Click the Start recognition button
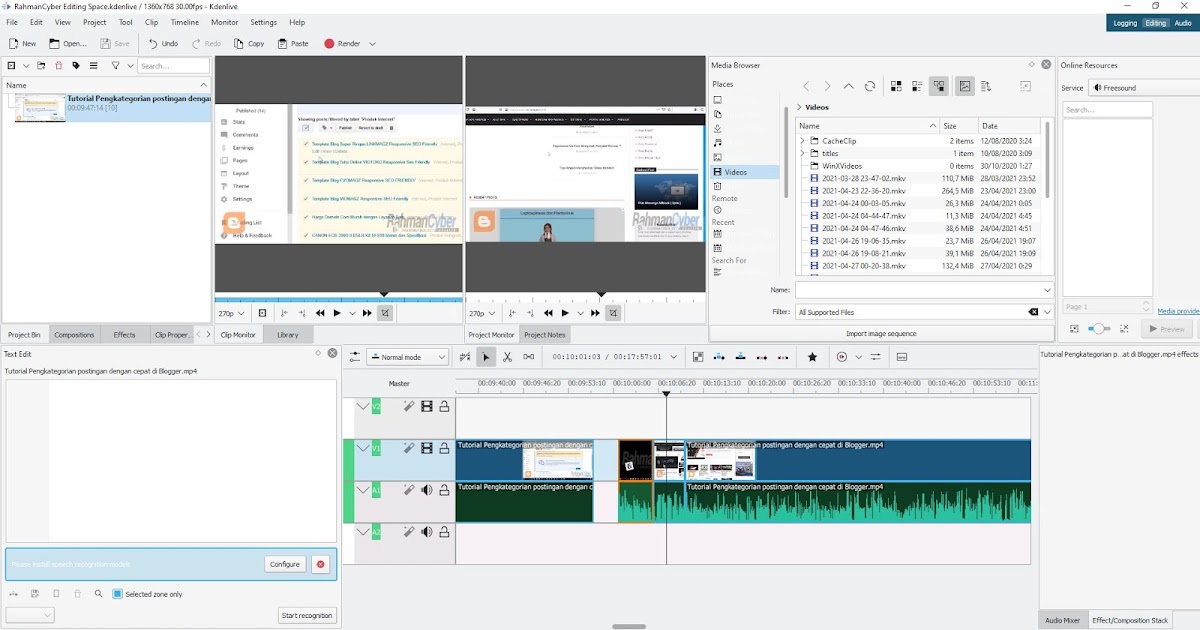 306,615
